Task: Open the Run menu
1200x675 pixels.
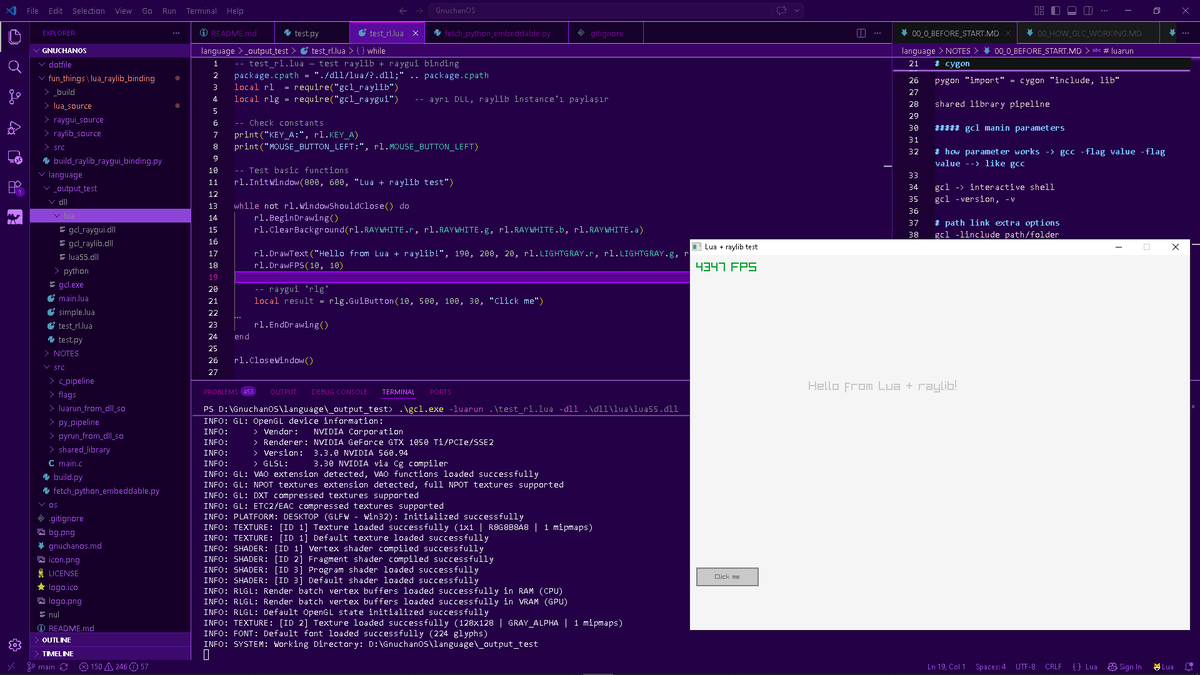Action: coord(169,10)
